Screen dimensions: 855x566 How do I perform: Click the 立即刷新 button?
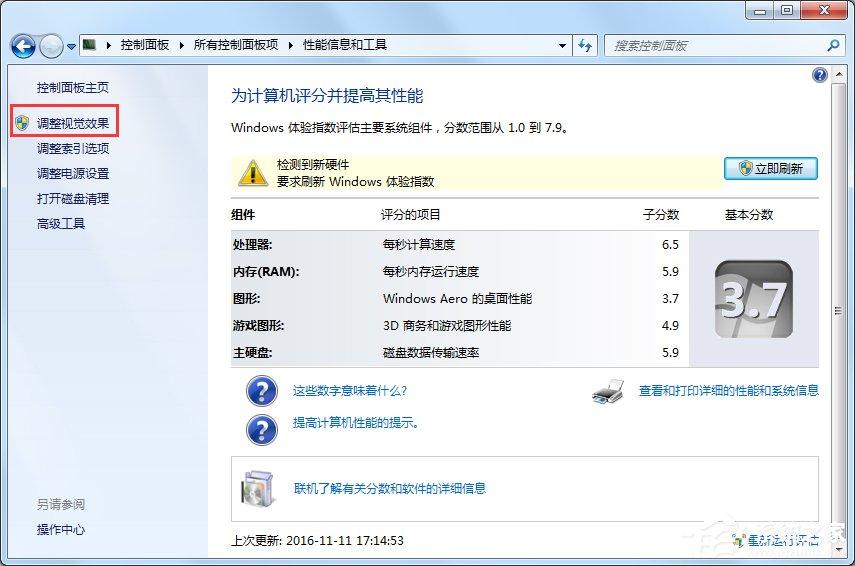pos(770,168)
